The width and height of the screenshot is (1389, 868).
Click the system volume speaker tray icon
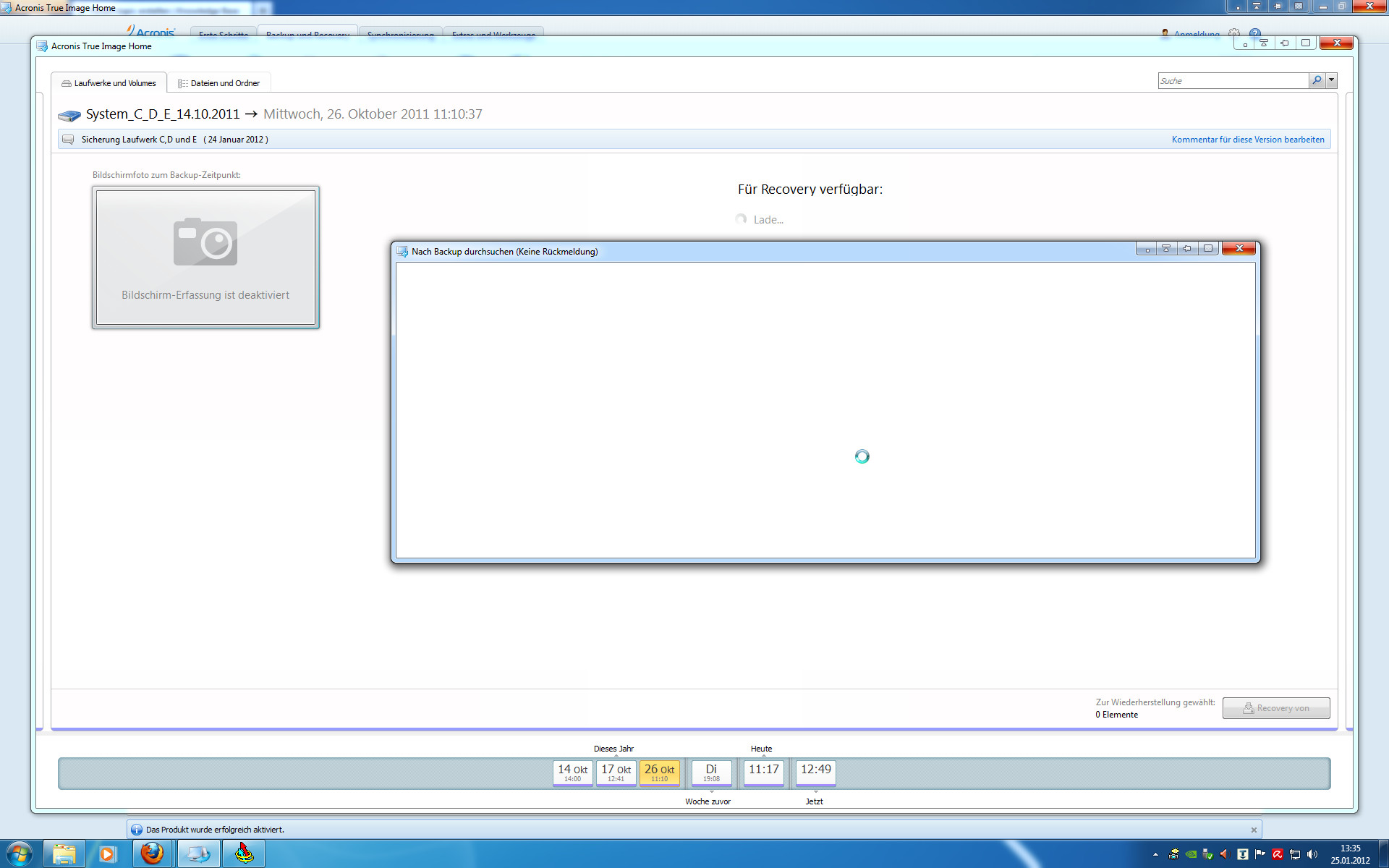pyautogui.click(x=1312, y=854)
